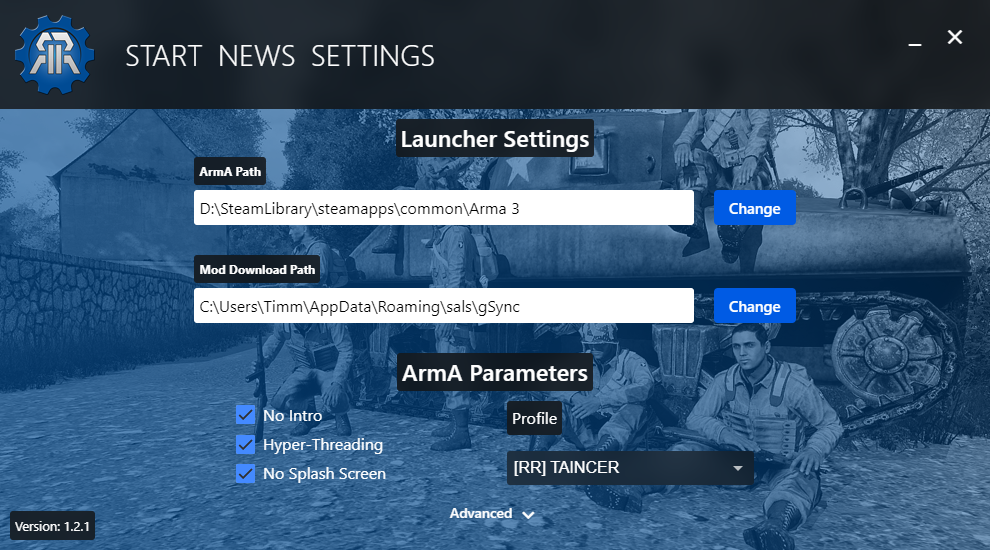Click the ArmA Parameters heading
Image resolution: width=990 pixels, height=550 pixels.
495,373
